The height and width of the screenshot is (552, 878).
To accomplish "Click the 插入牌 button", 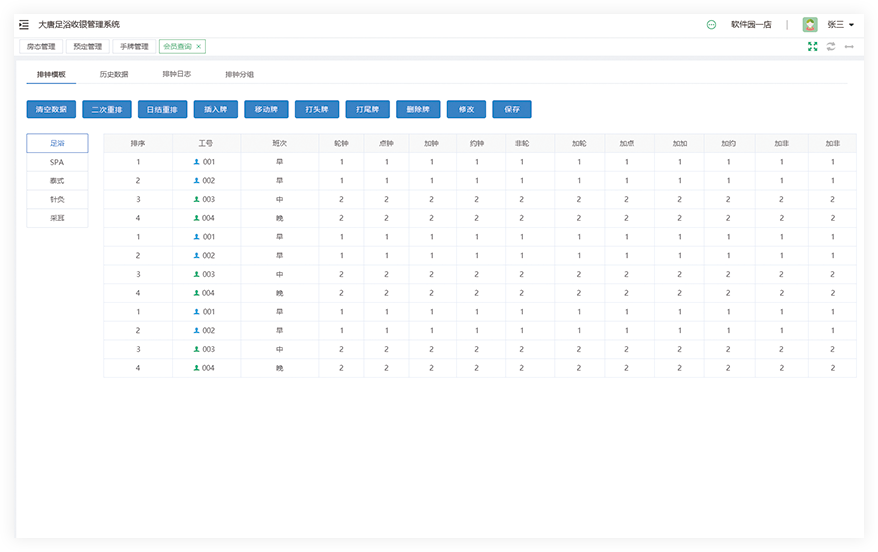I will click(215, 109).
